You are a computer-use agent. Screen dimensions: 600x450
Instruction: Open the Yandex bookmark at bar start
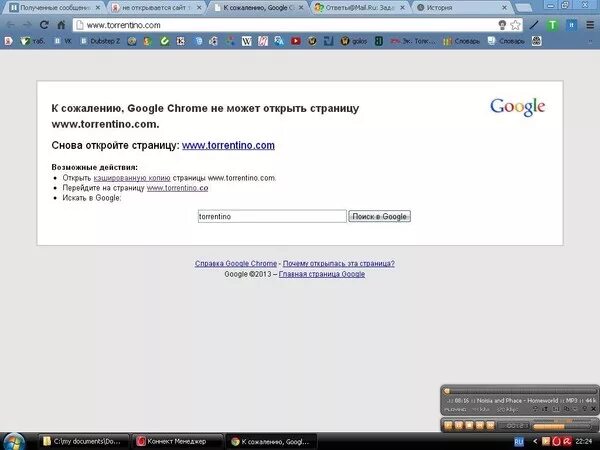(8, 41)
